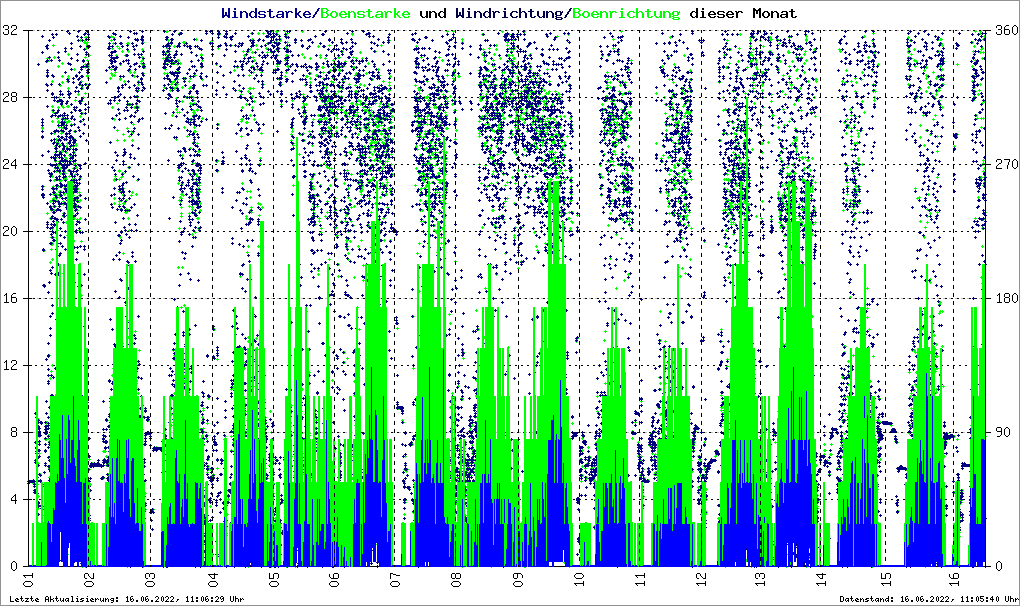Click "dieser Monat" in the title
Viewport: 1020px width, 606px height.
[743, 13]
